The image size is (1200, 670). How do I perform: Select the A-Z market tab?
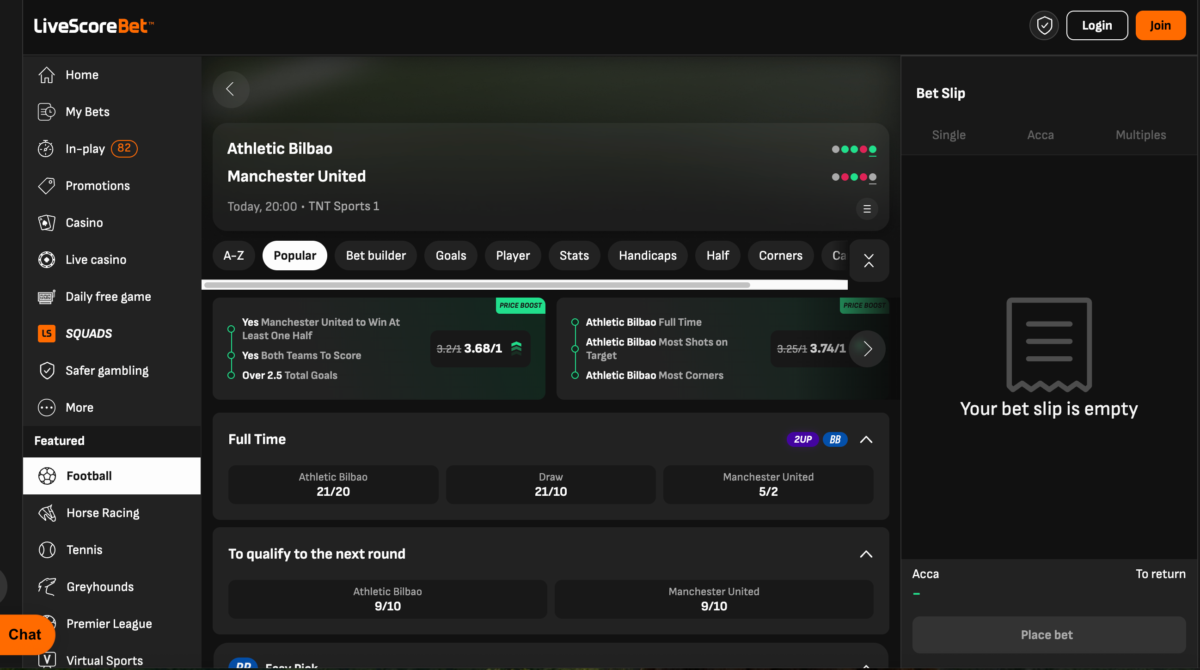tap(234, 256)
